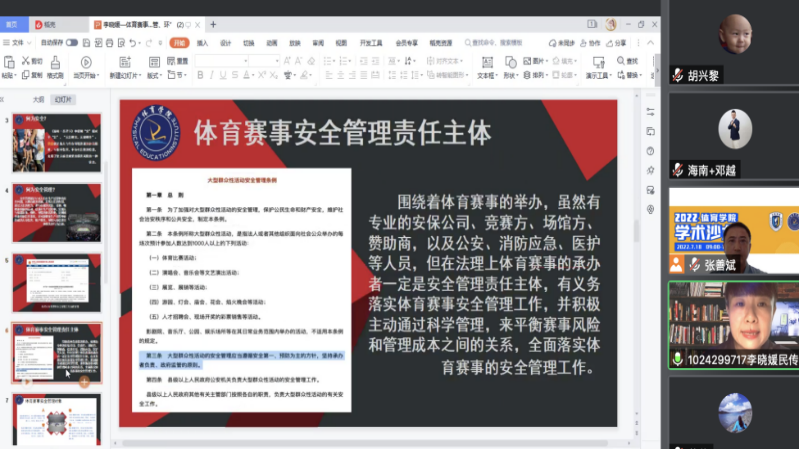Toggle Italic text formatting
800x450 pixels.
click(211, 75)
